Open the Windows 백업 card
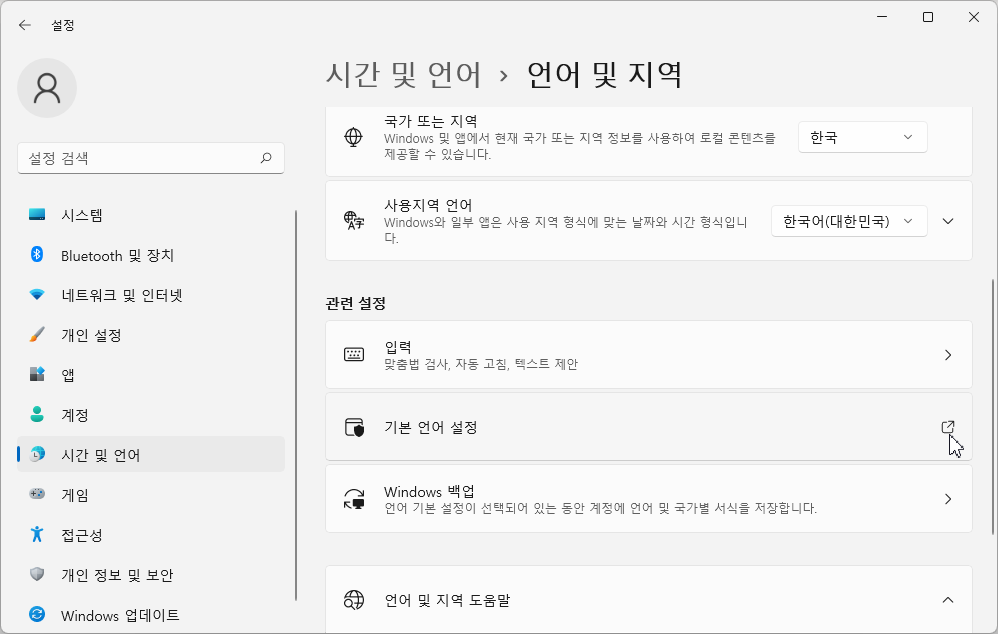998x634 pixels. coord(649,499)
